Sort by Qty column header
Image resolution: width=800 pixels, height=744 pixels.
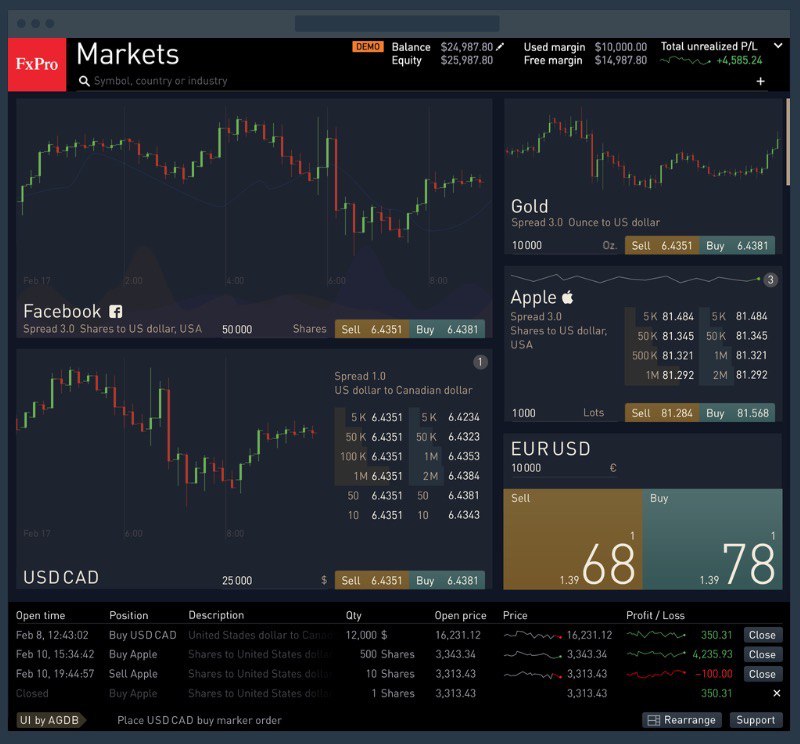click(x=354, y=615)
